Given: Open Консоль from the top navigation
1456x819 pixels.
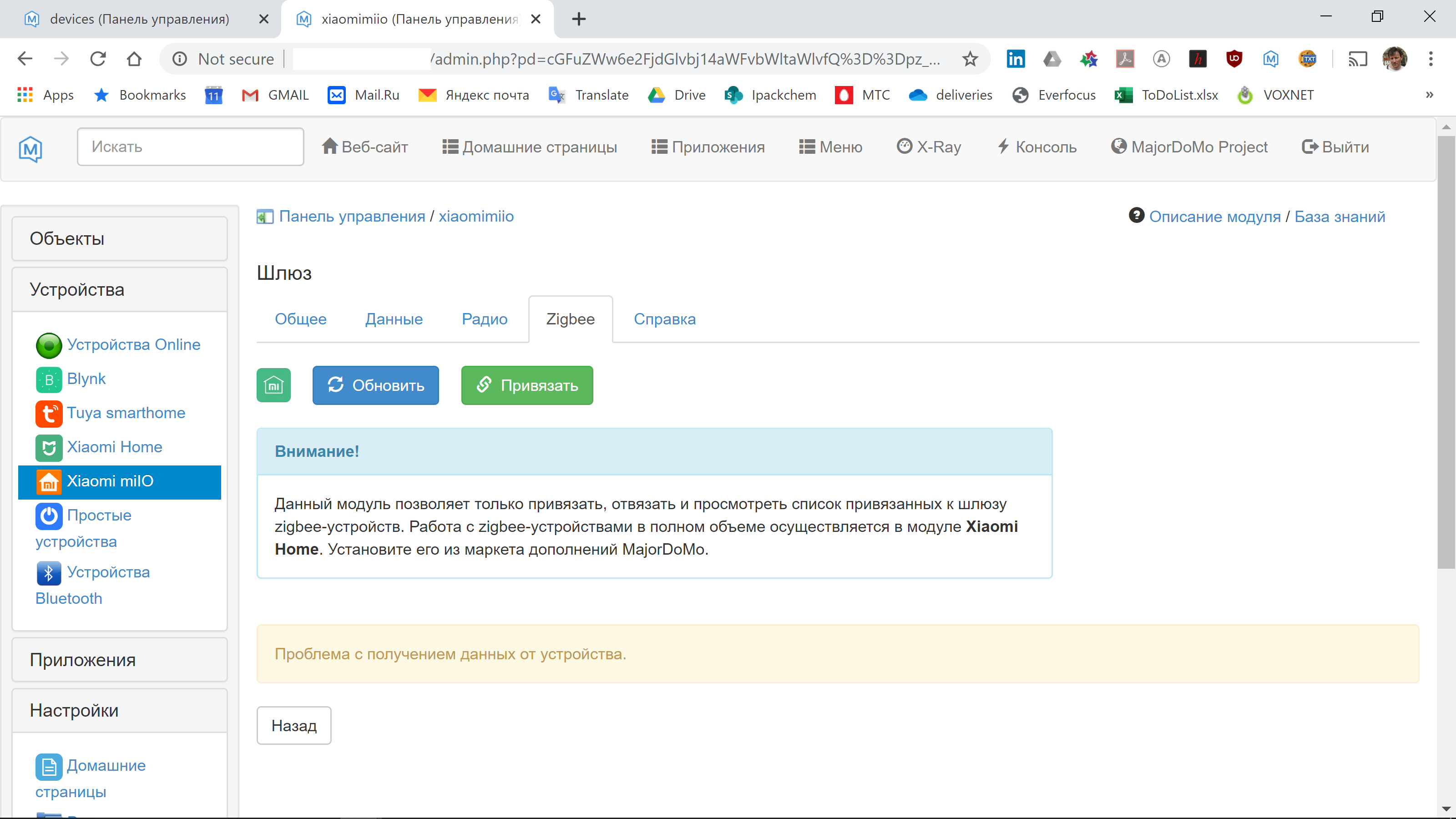Looking at the screenshot, I should click(x=1037, y=147).
